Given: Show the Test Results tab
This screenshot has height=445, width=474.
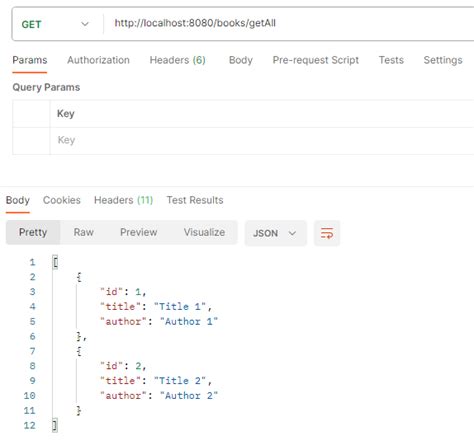Looking at the screenshot, I should pos(195,200).
